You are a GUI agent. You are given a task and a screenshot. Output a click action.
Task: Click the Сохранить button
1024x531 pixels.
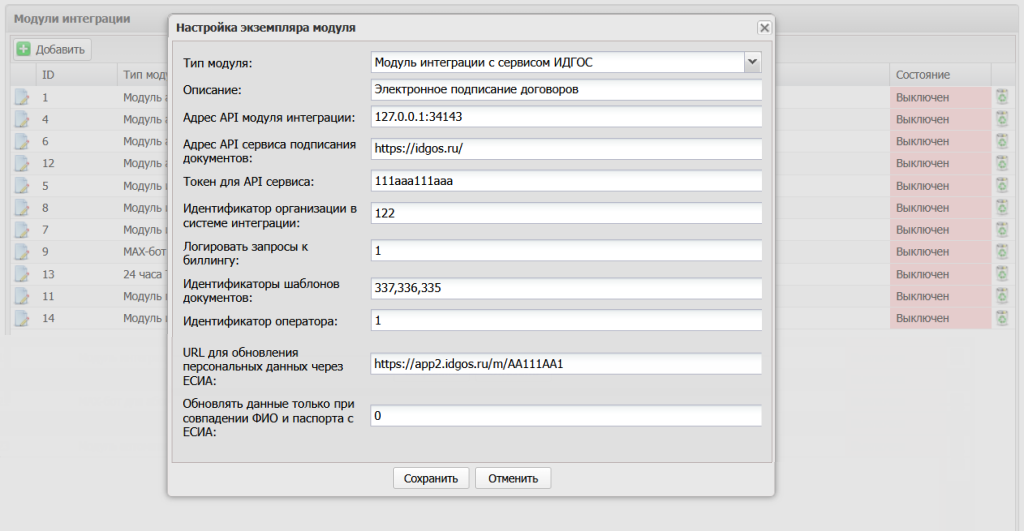tap(431, 478)
